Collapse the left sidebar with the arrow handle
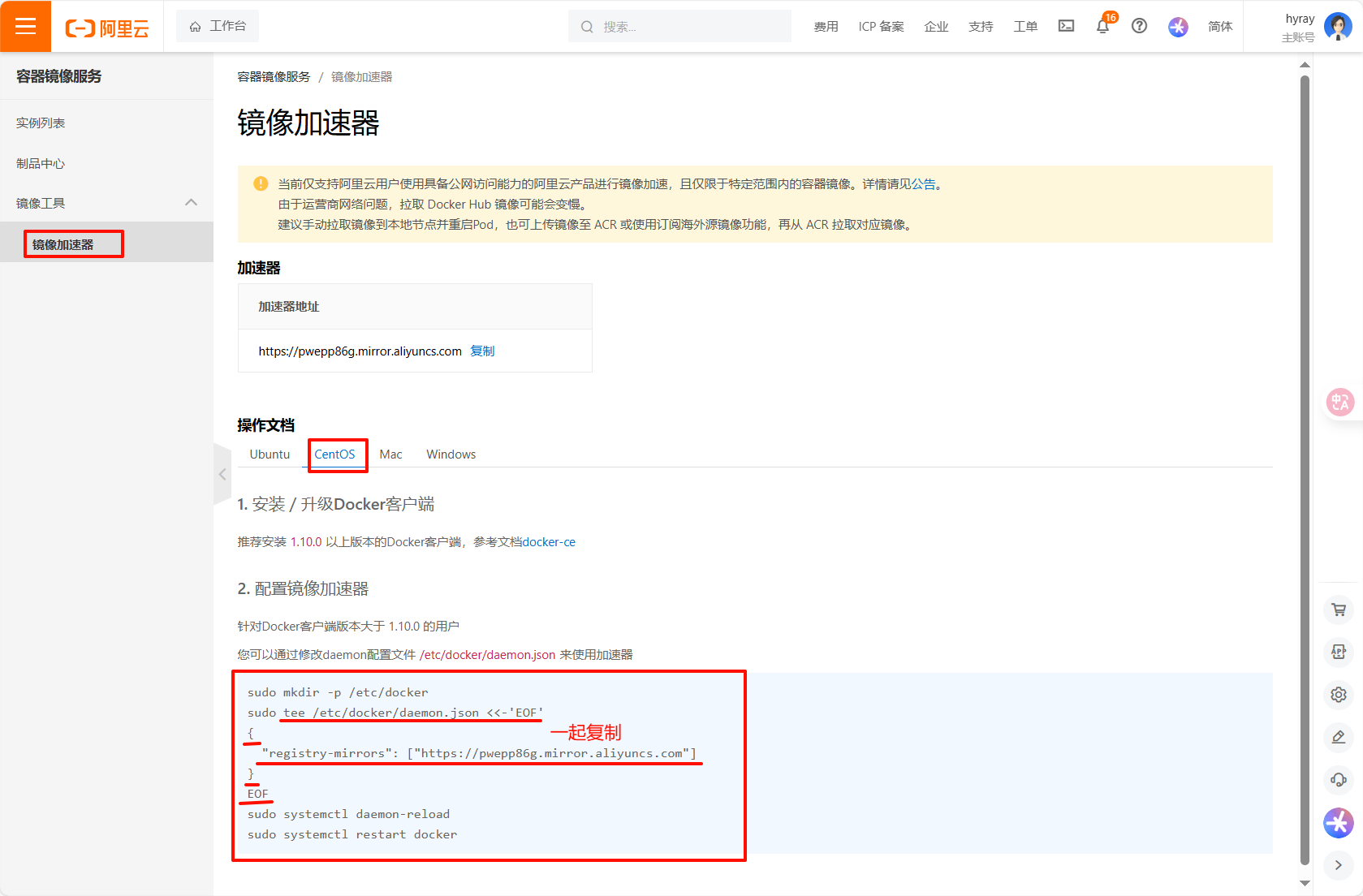This screenshot has height=896, width=1363. click(x=222, y=474)
